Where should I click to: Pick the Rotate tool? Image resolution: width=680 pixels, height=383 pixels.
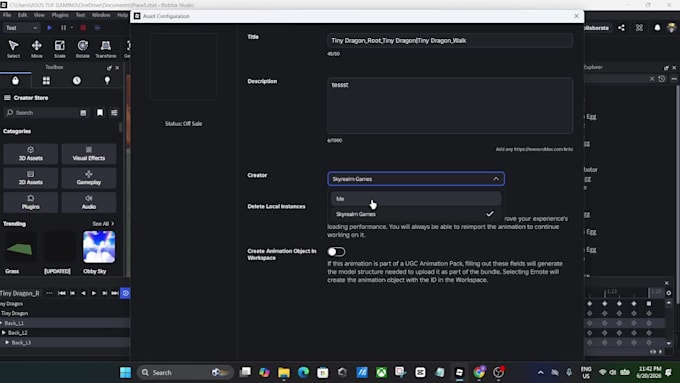pyautogui.click(x=83, y=48)
